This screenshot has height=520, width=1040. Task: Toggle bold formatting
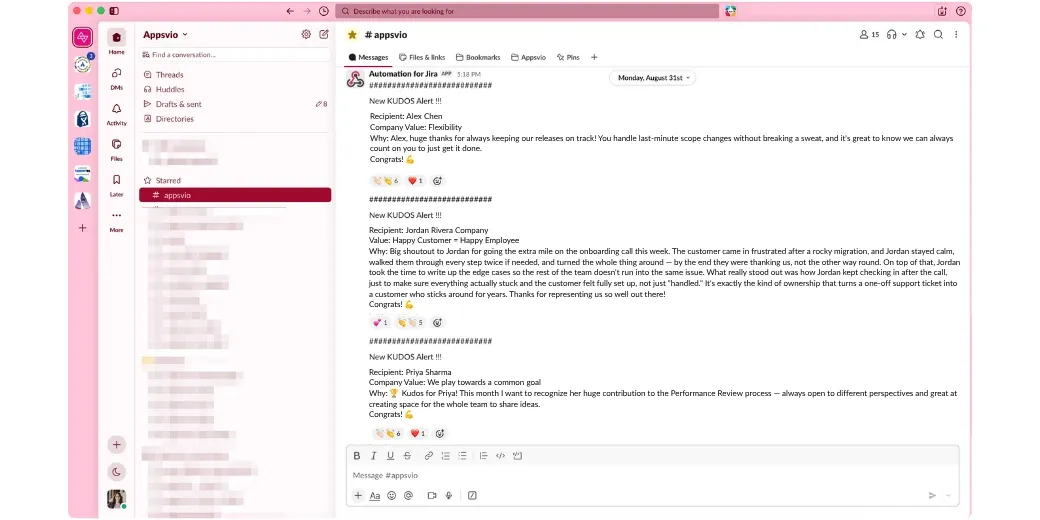tap(357, 456)
